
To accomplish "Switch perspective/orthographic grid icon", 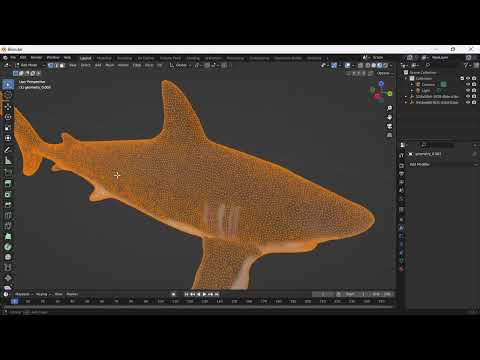I will 389,135.
